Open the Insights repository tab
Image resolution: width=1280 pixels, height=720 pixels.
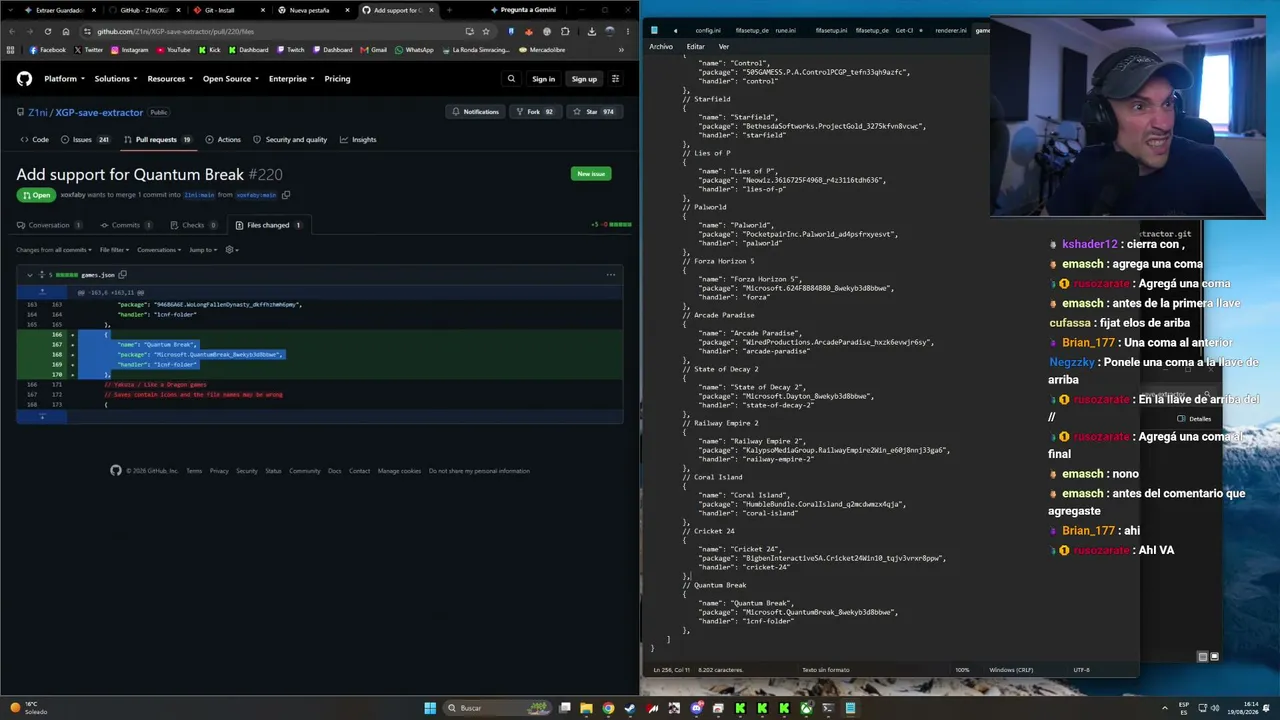click(358, 140)
